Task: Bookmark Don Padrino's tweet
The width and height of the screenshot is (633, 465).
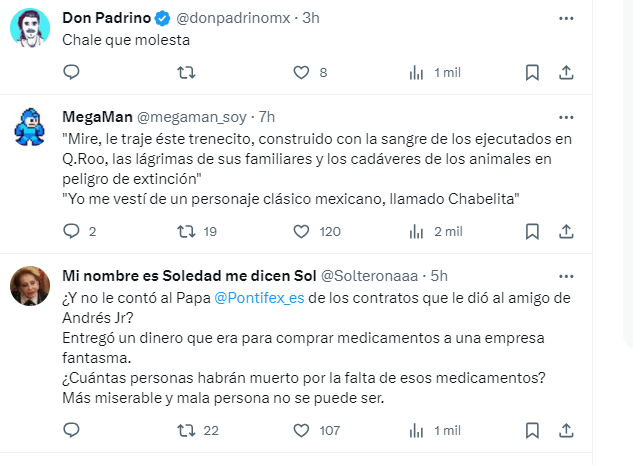Action: pyautogui.click(x=533, y=72)
